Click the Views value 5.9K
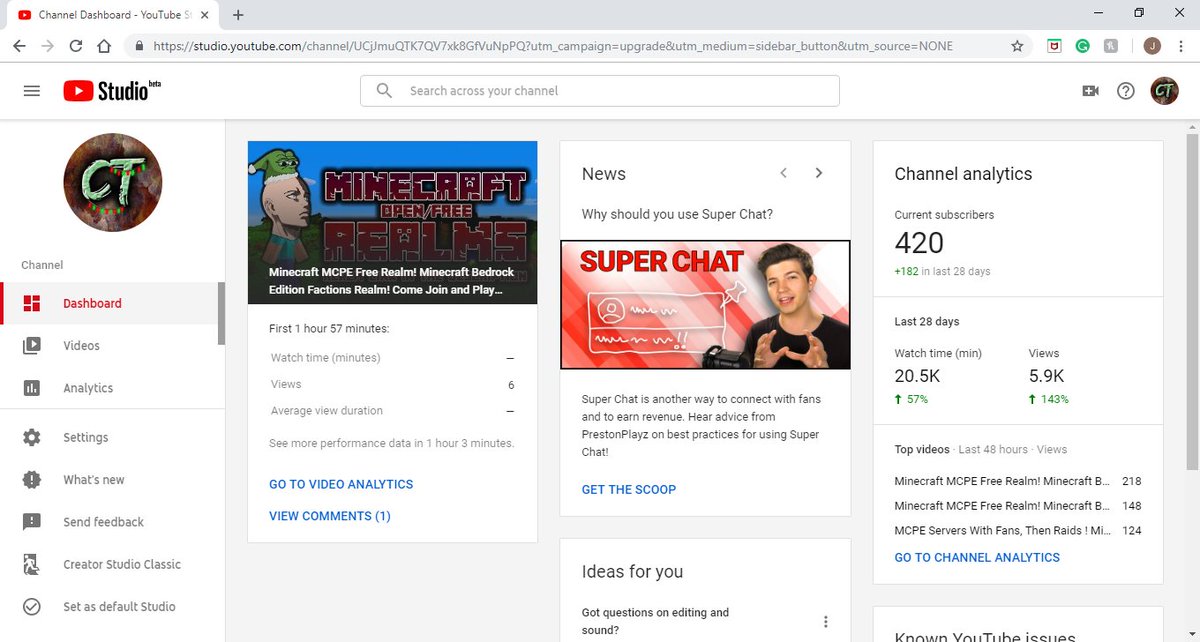Screen dimensions: 1200x642 1046,376
